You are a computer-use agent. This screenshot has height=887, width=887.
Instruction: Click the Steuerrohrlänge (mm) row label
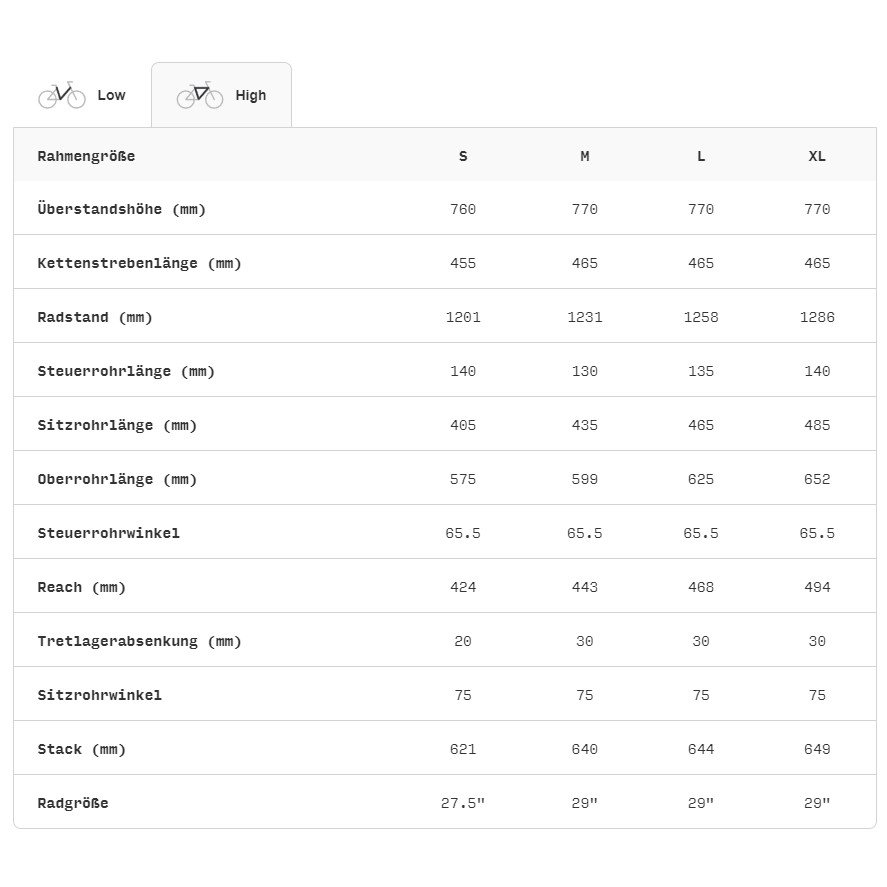coord(126,372)
